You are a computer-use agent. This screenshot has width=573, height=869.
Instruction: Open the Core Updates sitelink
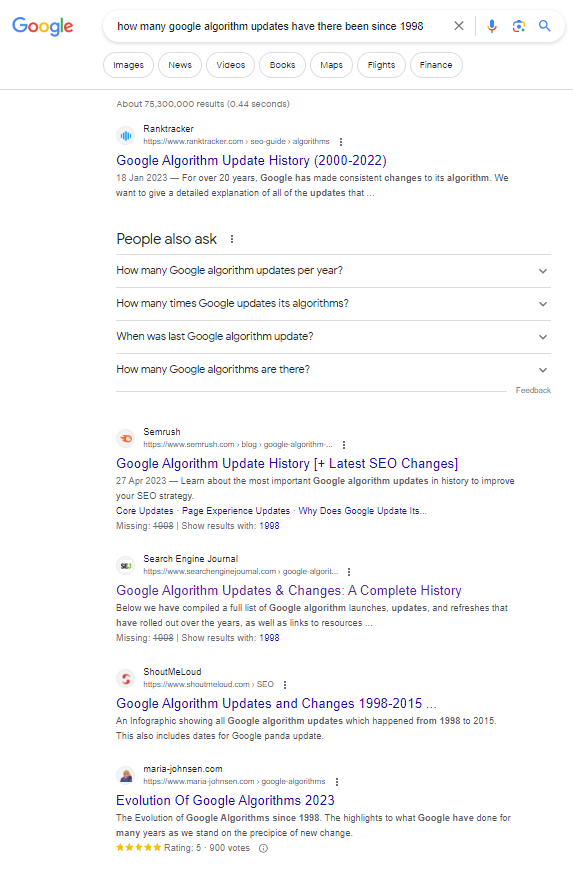pos(145,510)
